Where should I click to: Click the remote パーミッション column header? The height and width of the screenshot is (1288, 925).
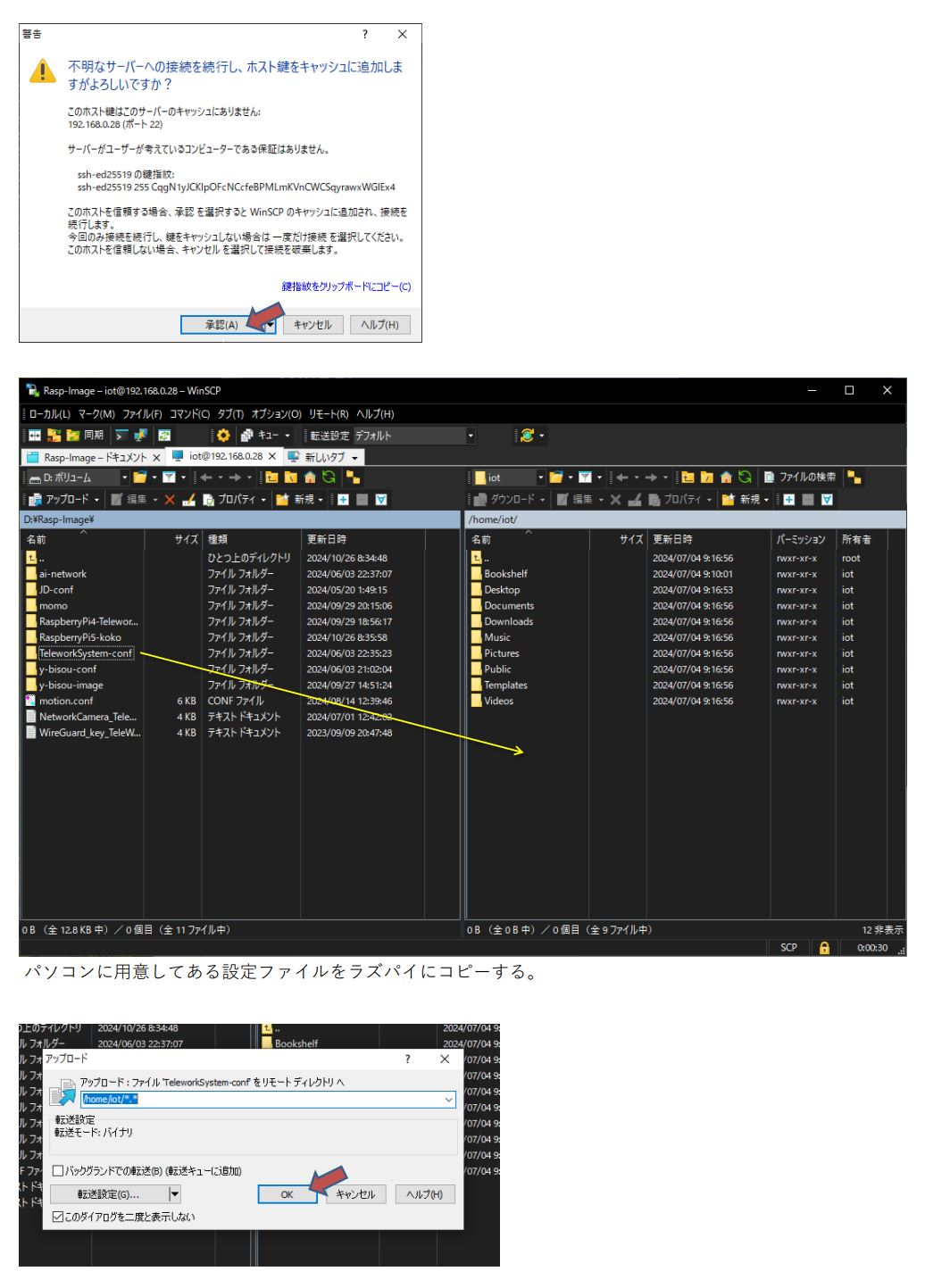point(803,540)
